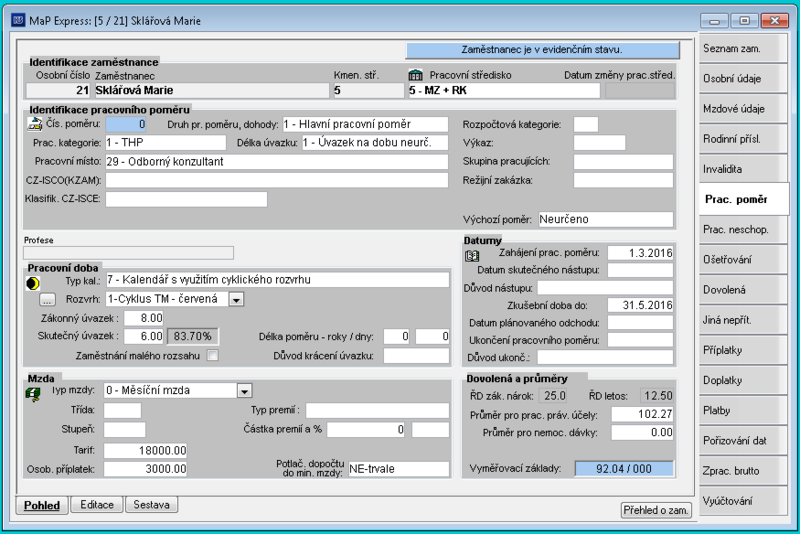Screen dimensions: 800x534
Task: Click the Skupina pracujících field
Action: point(623,162)
